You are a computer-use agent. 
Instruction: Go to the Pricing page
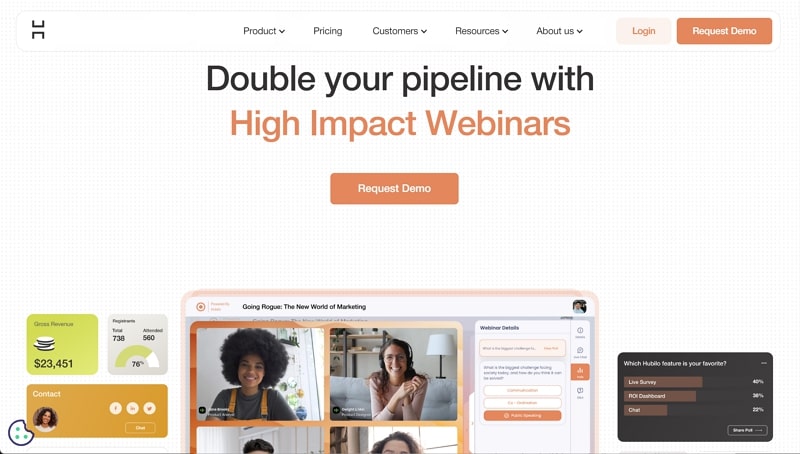click(x=328, y=31)
